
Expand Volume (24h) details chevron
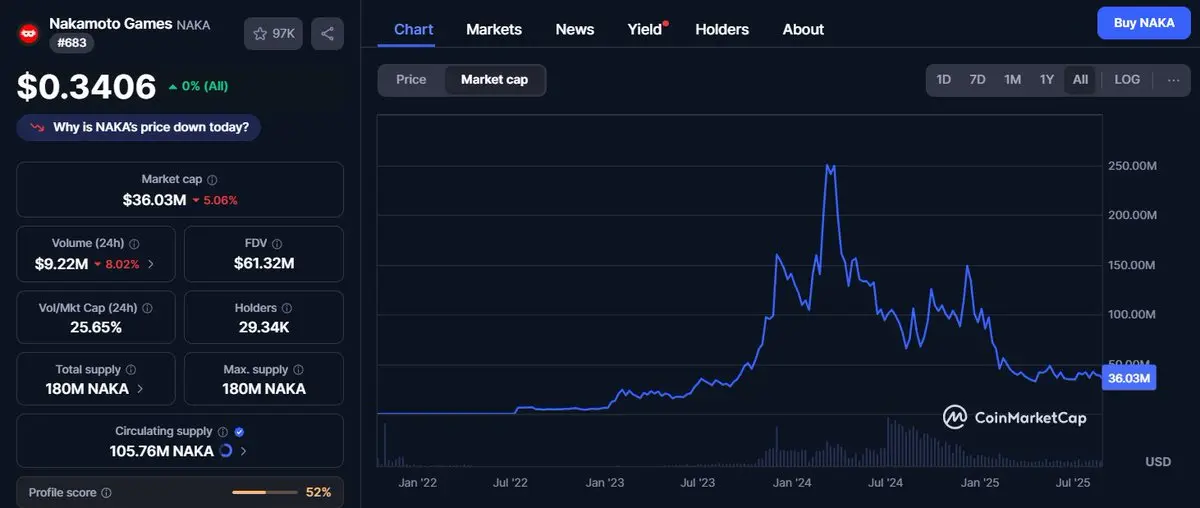pos(151,264)
